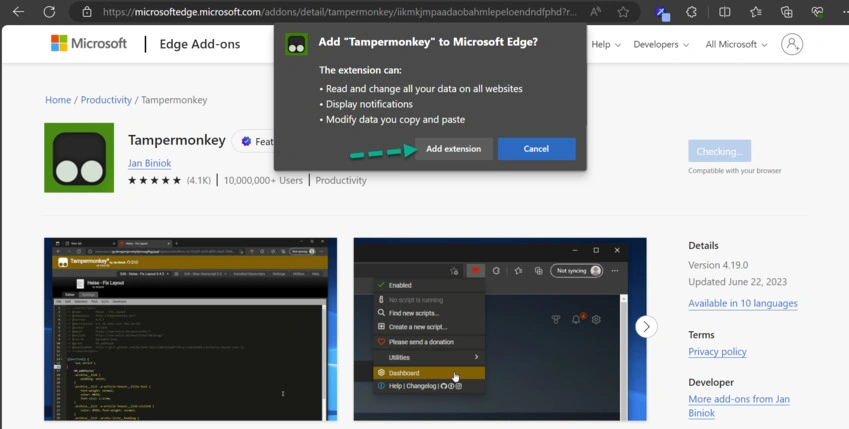Click the Tampermonkey extension title

tap(177, 140)
